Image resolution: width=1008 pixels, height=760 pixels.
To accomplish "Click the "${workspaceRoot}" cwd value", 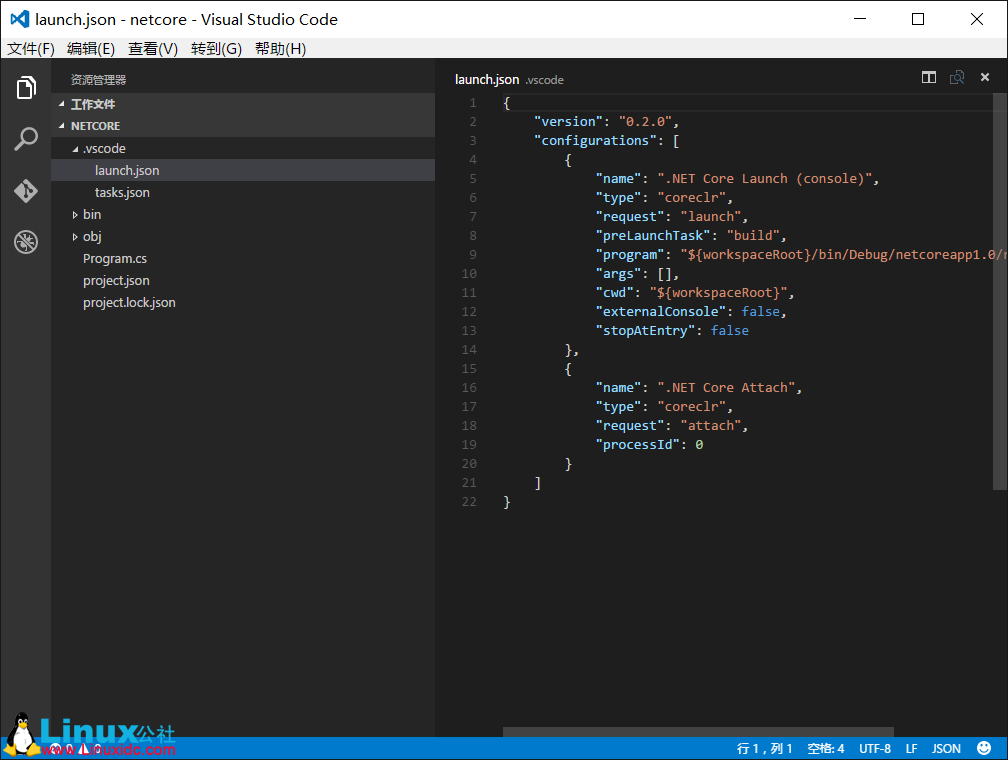I will [x=718, y=293].
